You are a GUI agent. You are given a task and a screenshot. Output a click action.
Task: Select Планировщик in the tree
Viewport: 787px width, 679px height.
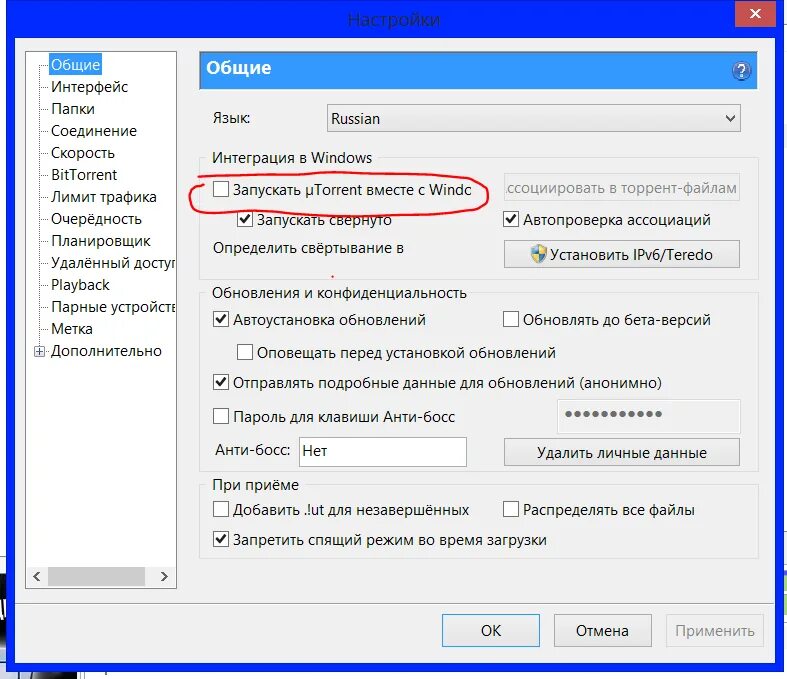click(x=100, y=241)
